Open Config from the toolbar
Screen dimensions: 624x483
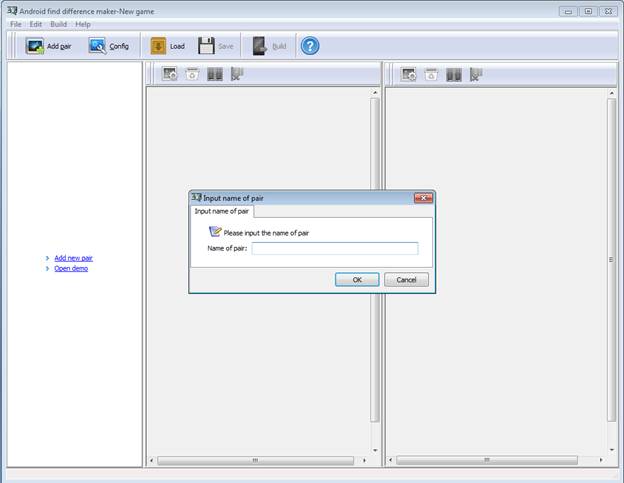coord(98,46)
